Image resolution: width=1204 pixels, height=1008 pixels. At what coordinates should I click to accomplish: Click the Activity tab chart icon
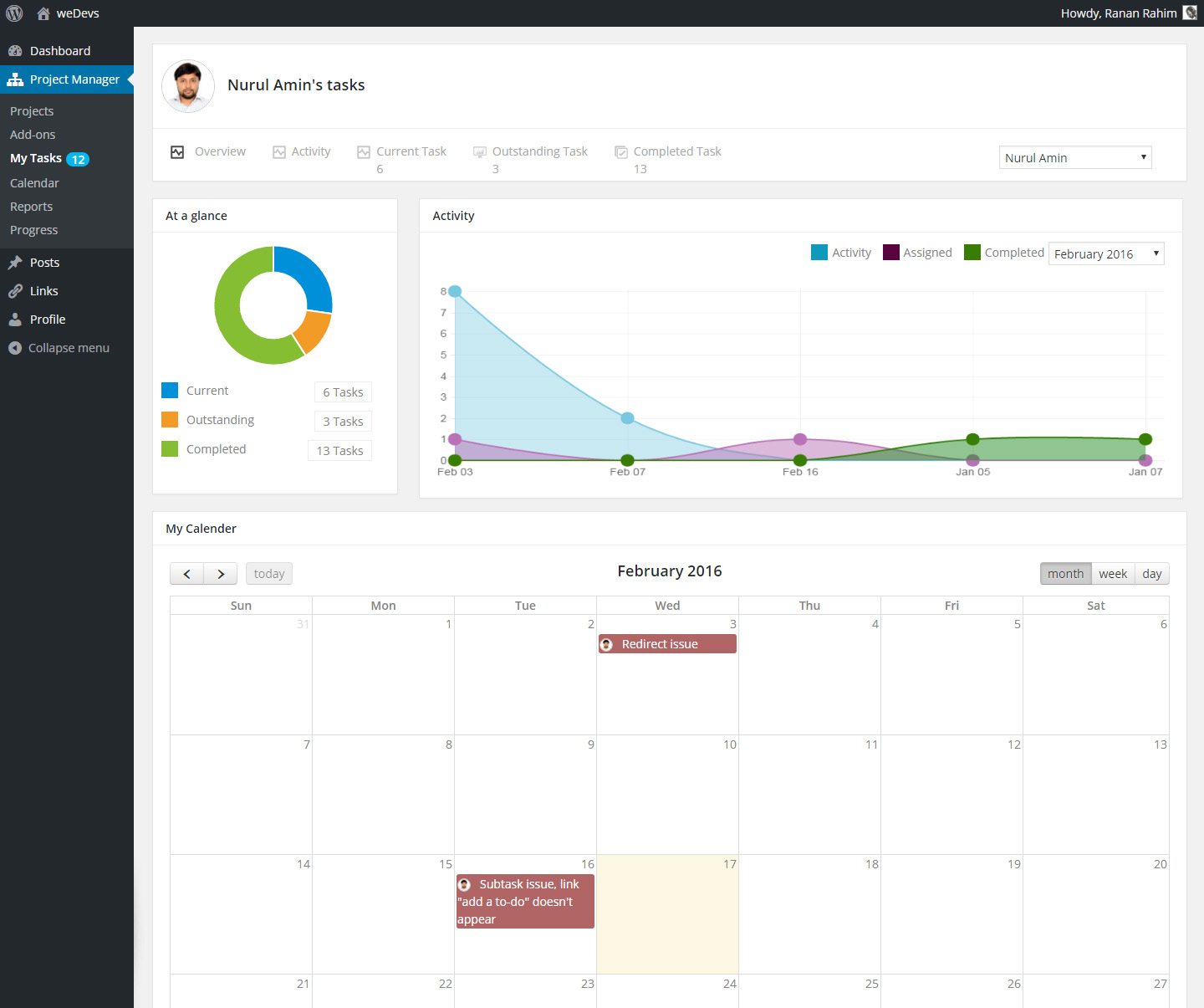click(279, 152)
